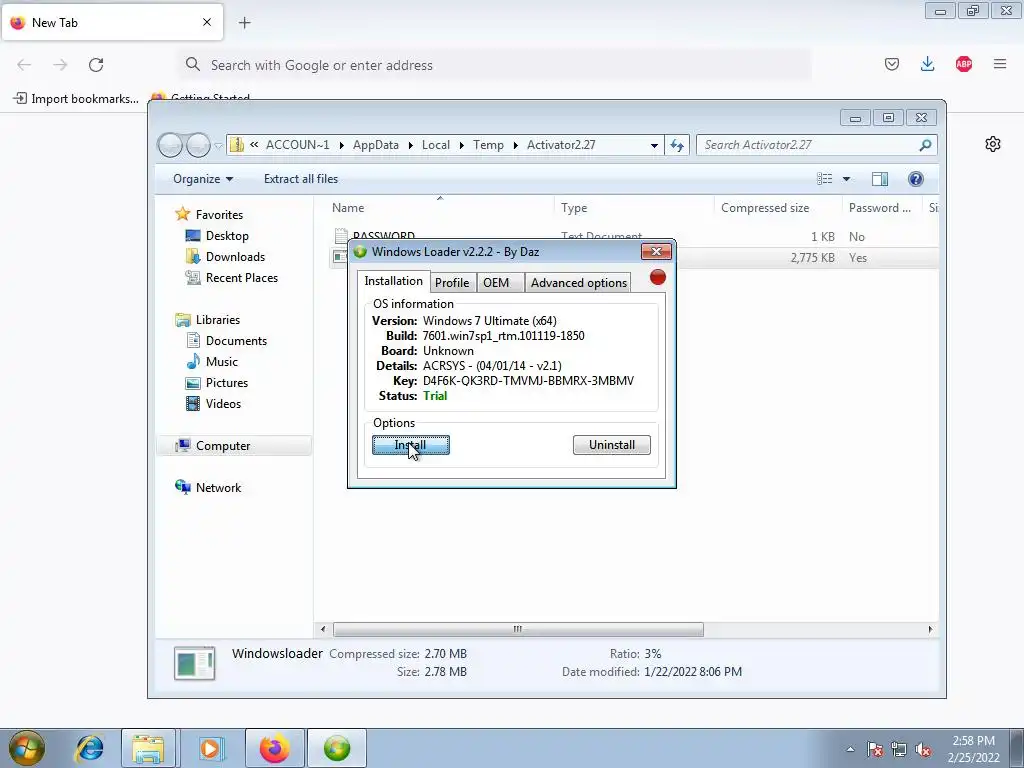
Task: Close the New Tab tab
Action: coord(206,22)
